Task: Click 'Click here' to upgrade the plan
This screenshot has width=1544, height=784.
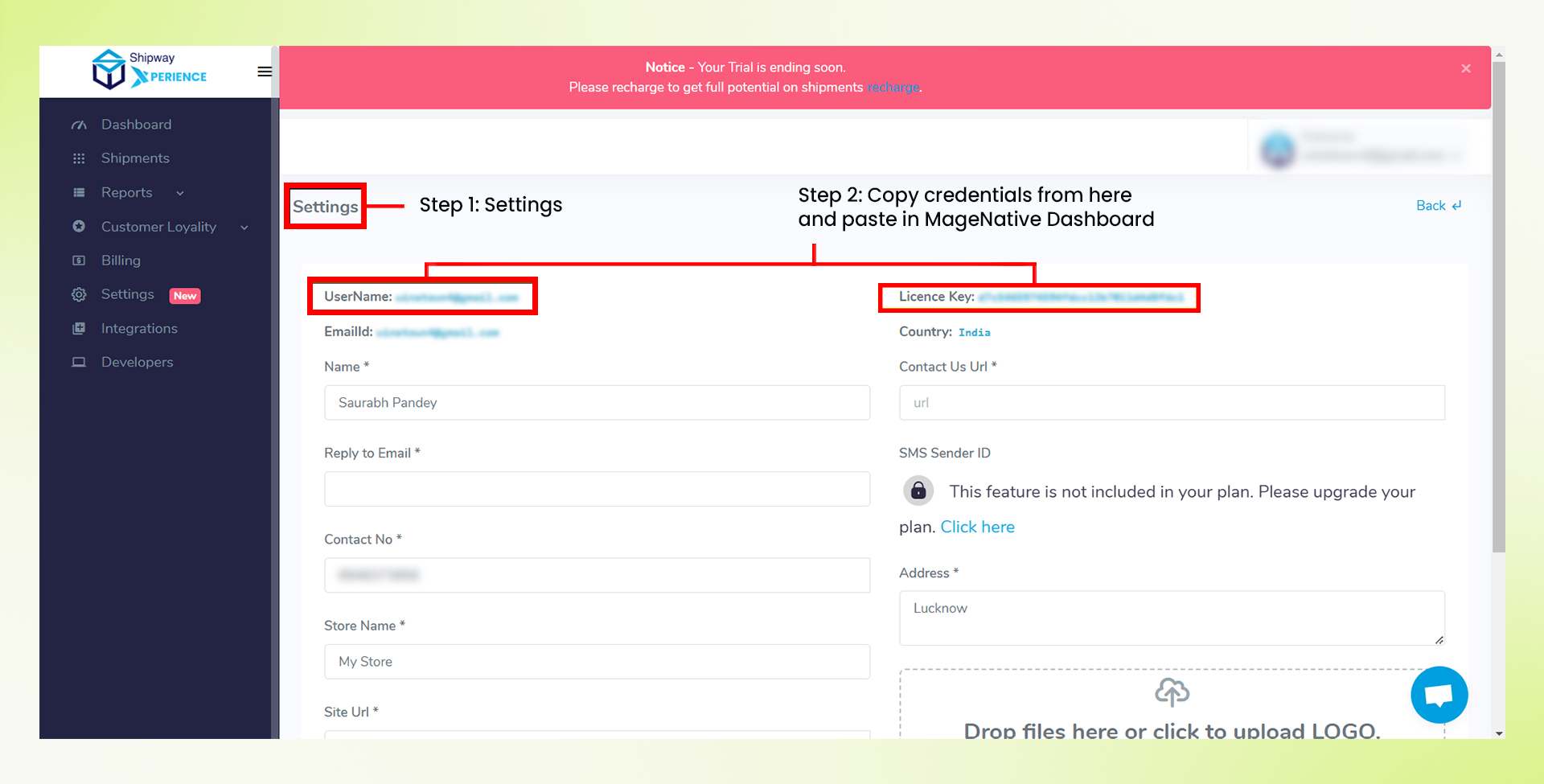Action: (x=977, y=527)
